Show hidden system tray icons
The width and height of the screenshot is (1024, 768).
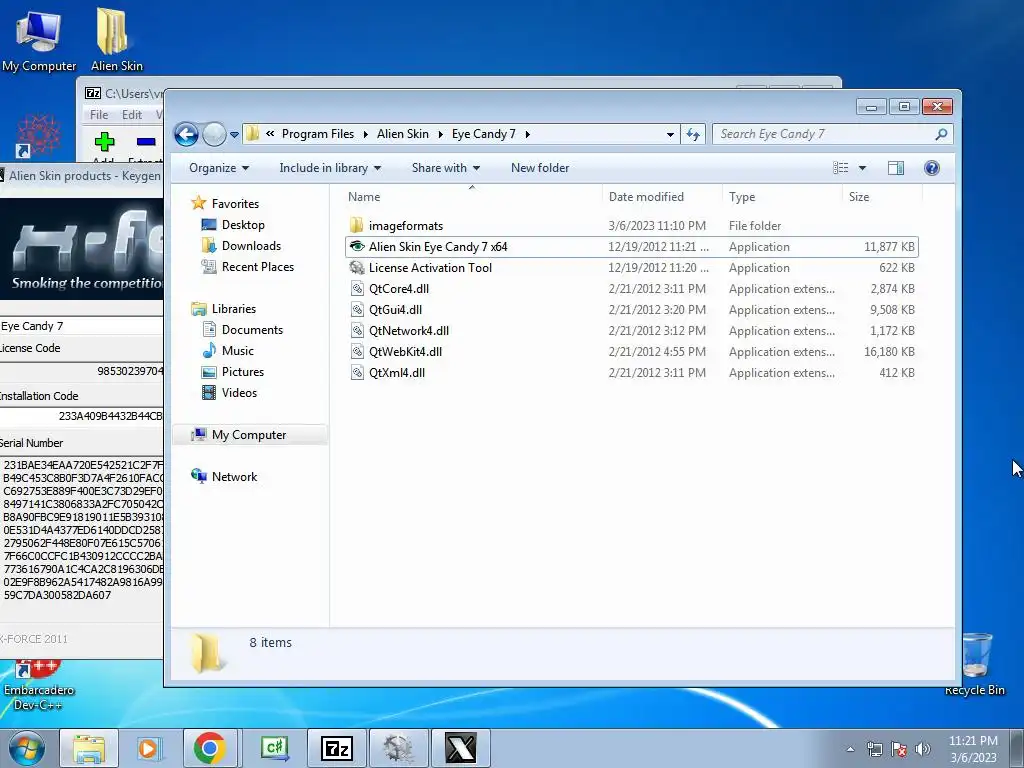[850, 749]
